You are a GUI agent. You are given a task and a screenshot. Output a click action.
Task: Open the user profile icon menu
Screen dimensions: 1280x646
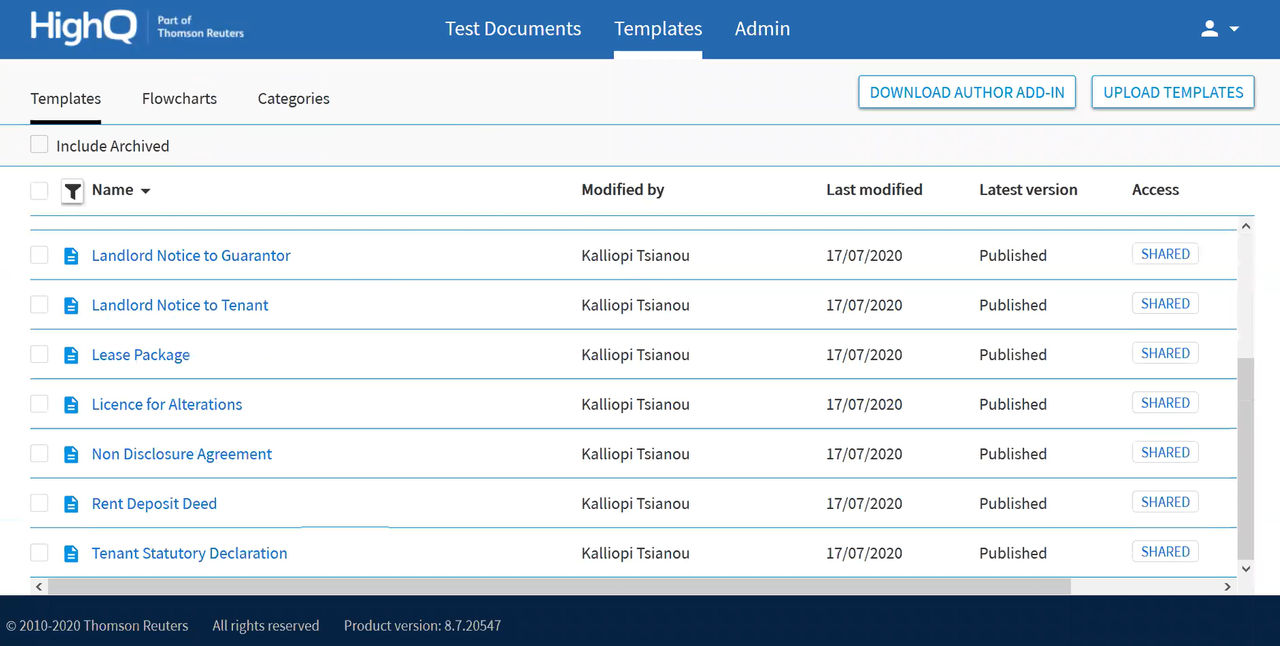(x=1209, y=29)
